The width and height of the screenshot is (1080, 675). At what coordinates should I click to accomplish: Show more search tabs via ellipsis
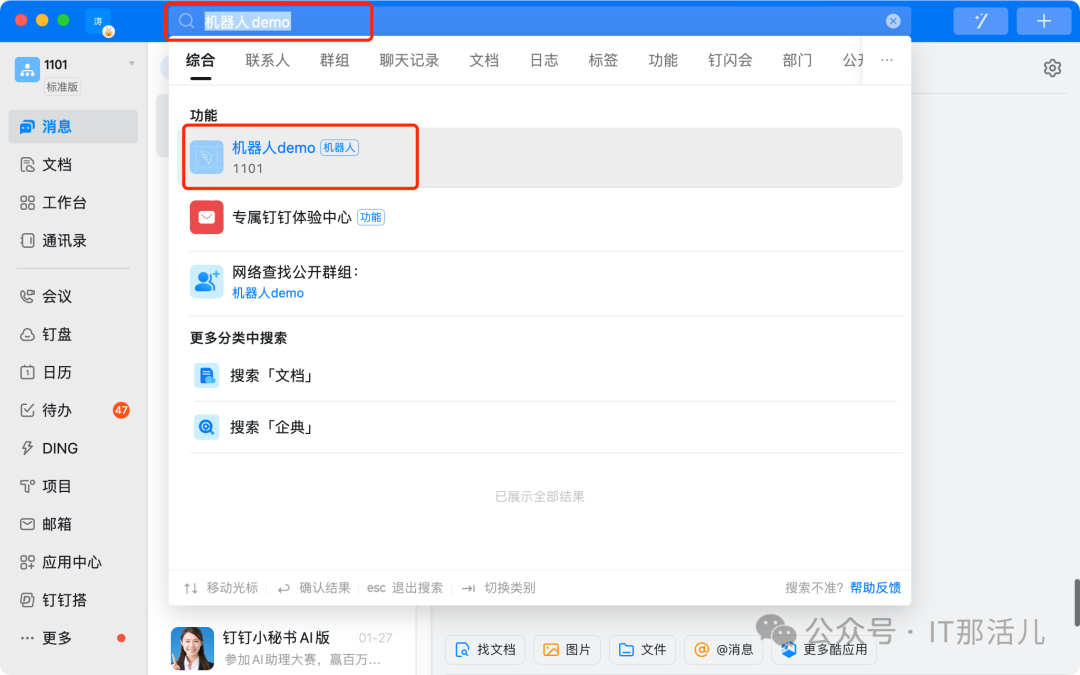pyautogui.click(x=886, y=61)
